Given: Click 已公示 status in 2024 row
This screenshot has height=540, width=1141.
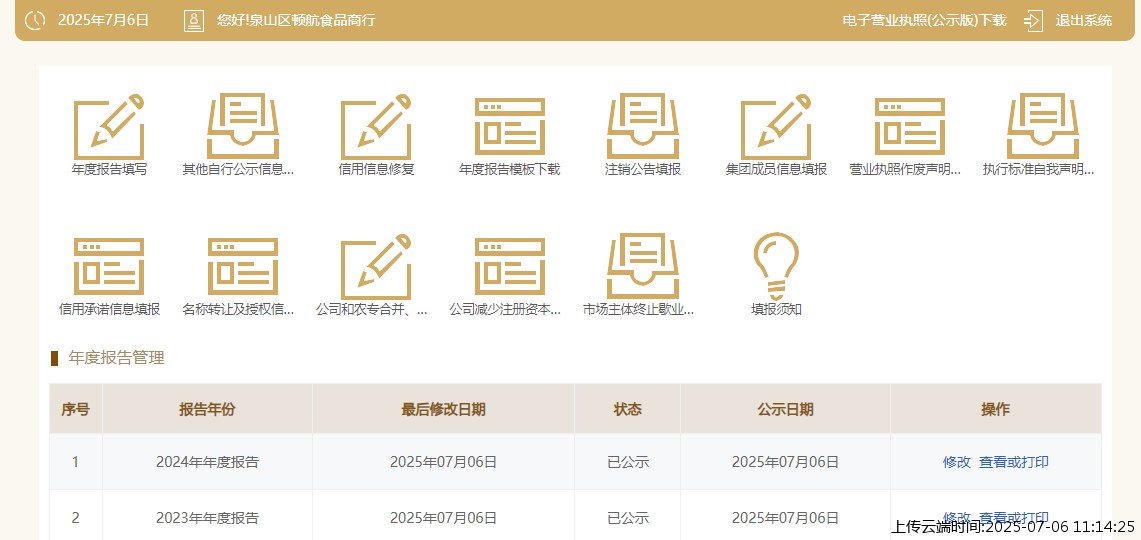Looking at the screenshot, I should coord(628,461).
